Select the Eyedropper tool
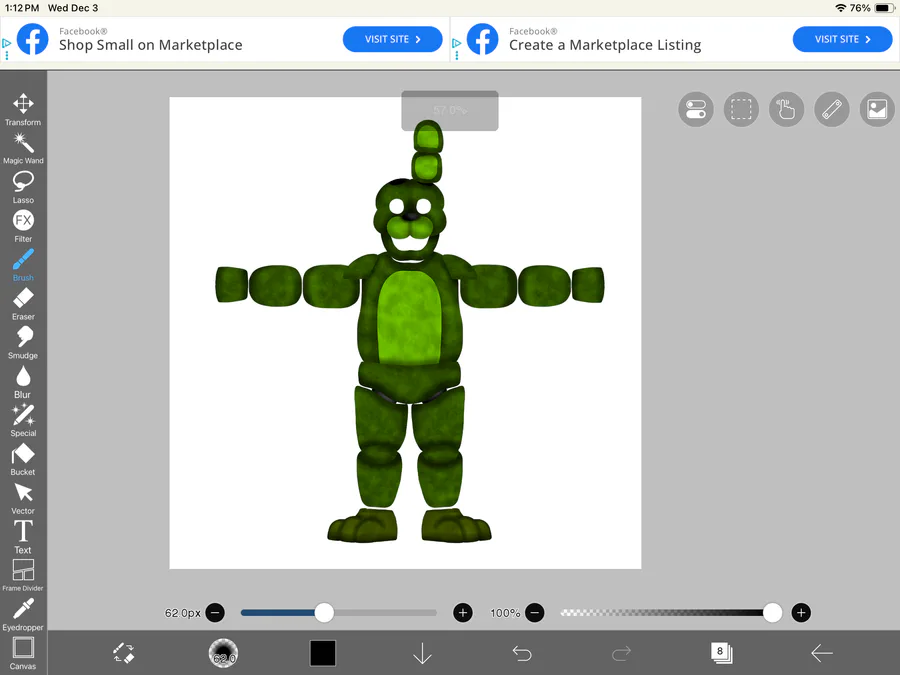 click(x=23, y=614)
